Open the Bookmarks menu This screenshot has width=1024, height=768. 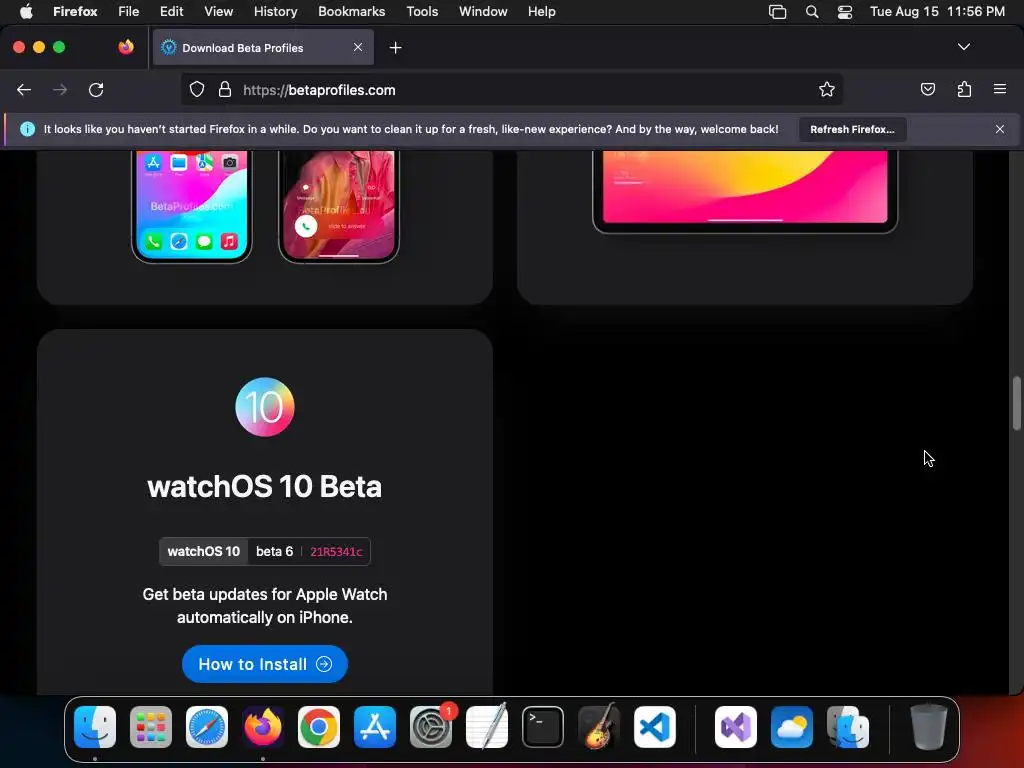(351, 12)
